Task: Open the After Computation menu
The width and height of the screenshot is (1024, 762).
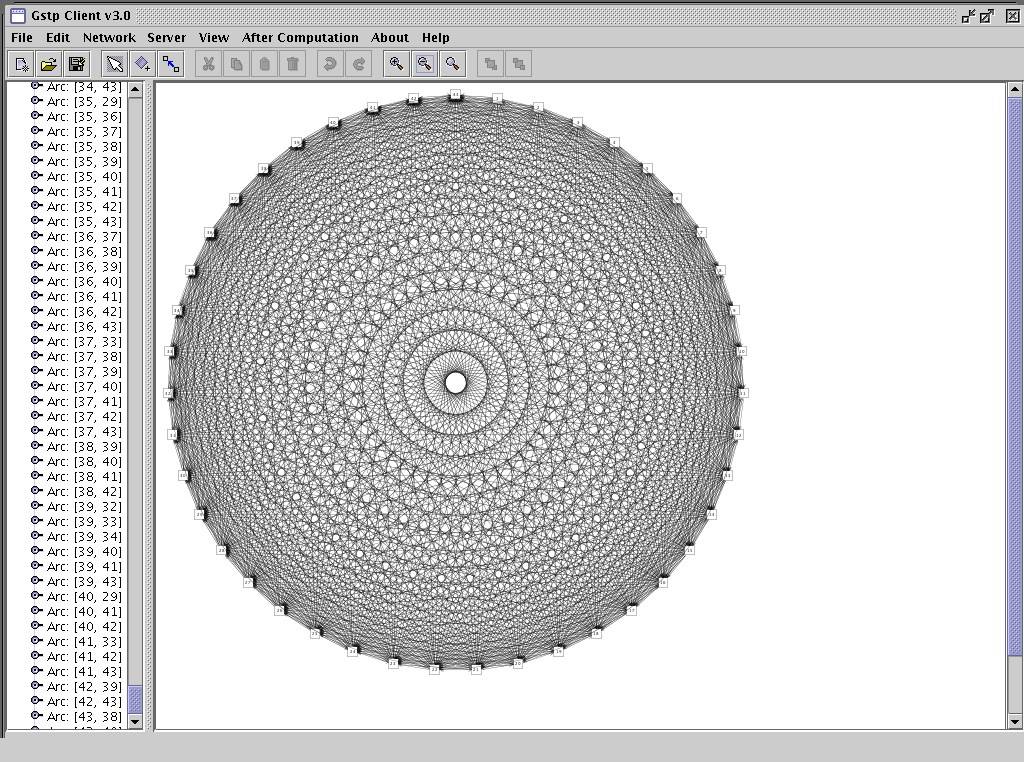Action: click(300, 37)
